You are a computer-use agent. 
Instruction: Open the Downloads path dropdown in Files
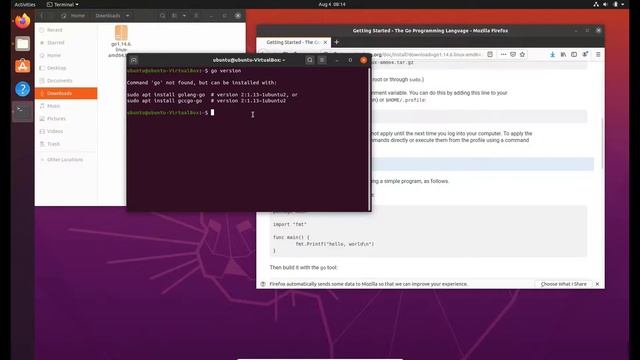pyautogui.click(x=112, y=16)
